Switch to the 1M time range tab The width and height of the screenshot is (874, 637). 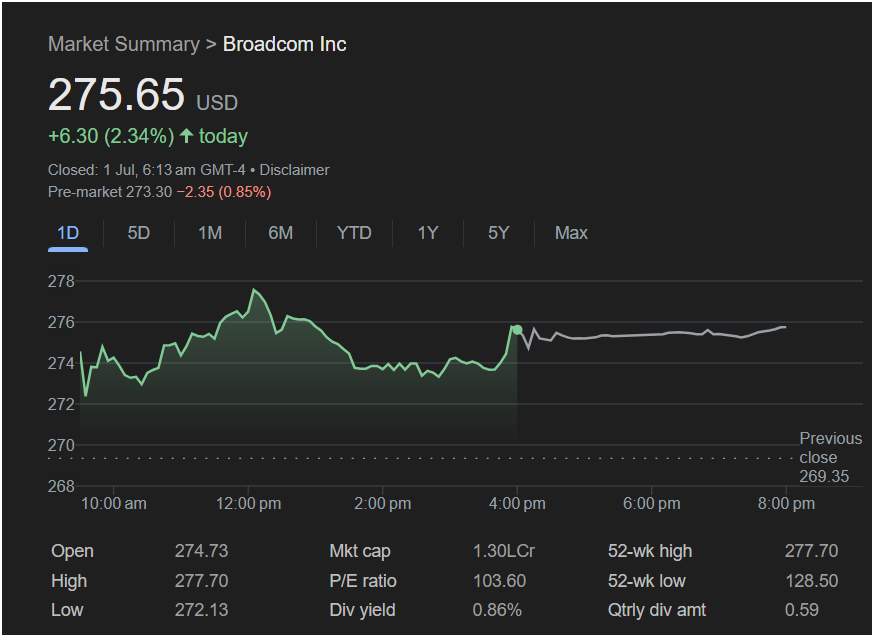coord(210,233)
